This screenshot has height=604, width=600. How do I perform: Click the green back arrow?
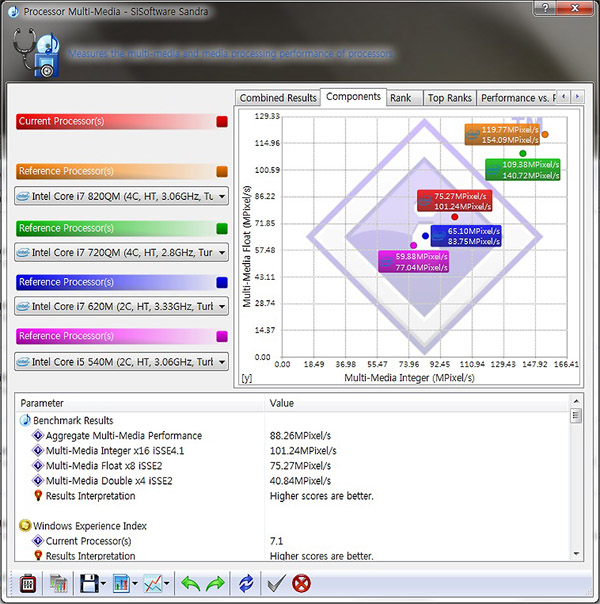coord(190,584)
